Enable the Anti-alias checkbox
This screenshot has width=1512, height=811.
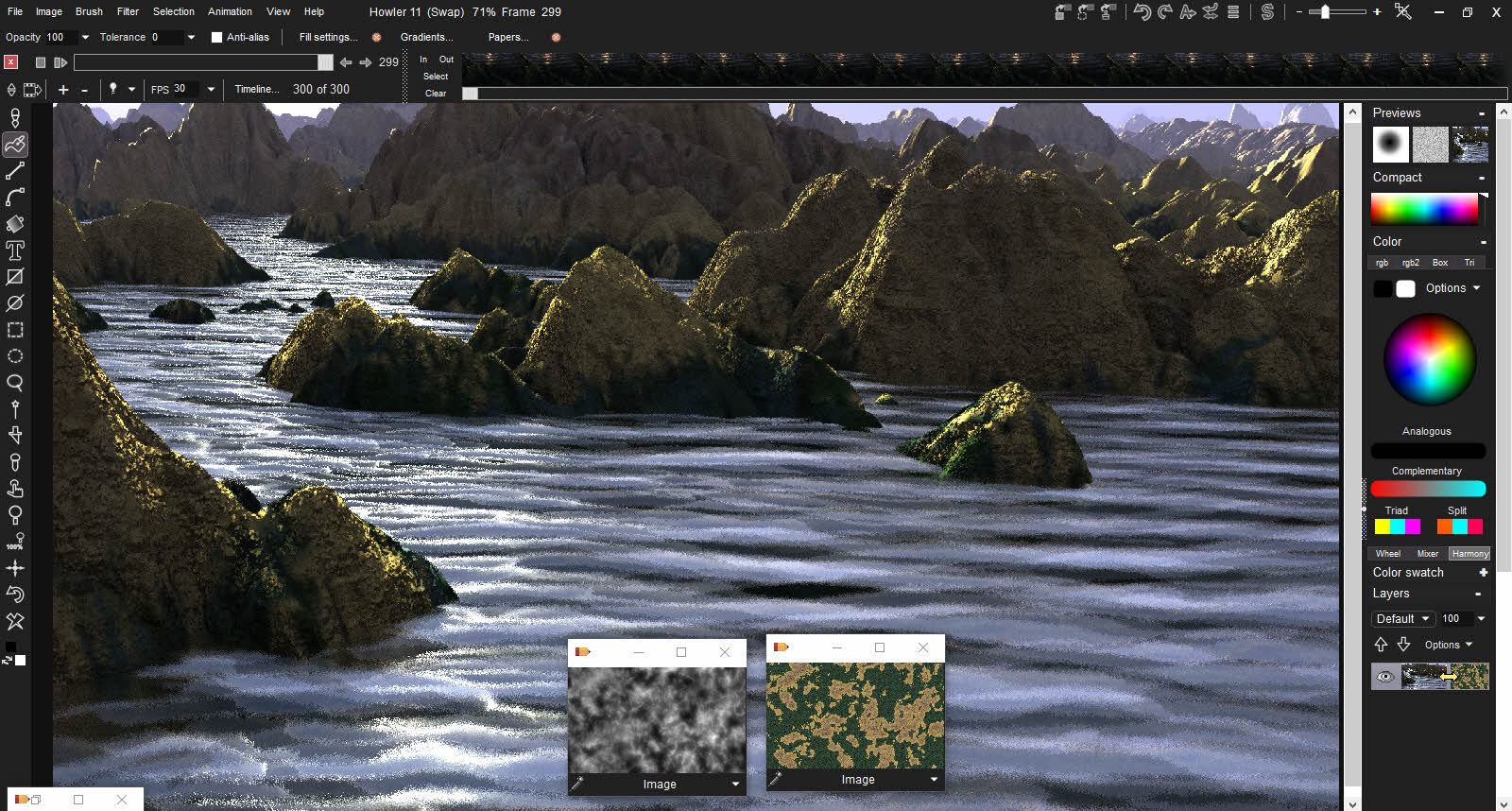click(x=216, y=38)
